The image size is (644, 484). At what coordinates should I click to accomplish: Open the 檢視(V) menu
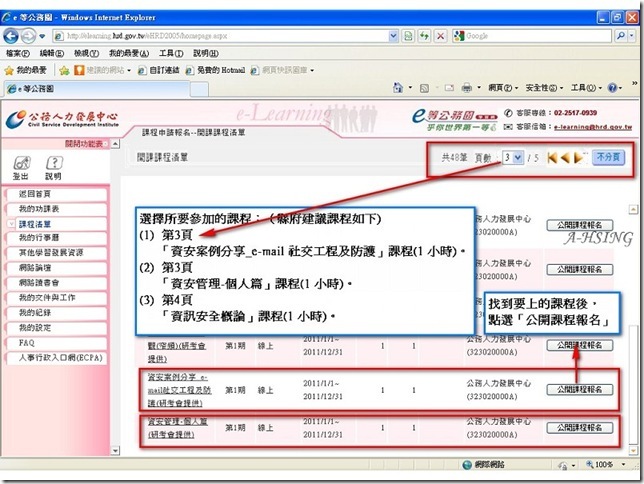86,53
